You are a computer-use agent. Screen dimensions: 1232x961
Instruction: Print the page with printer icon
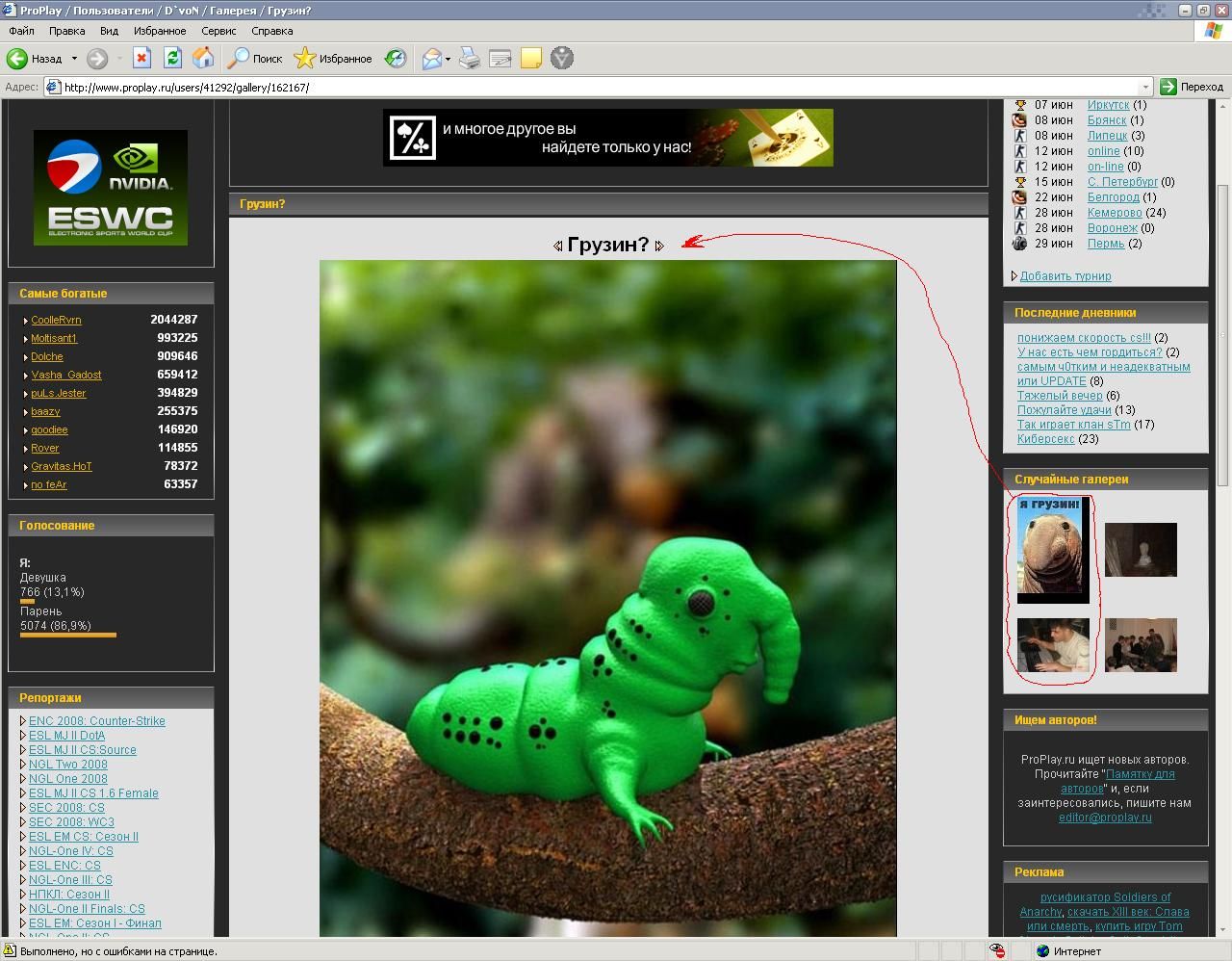(x=469, y=59)
